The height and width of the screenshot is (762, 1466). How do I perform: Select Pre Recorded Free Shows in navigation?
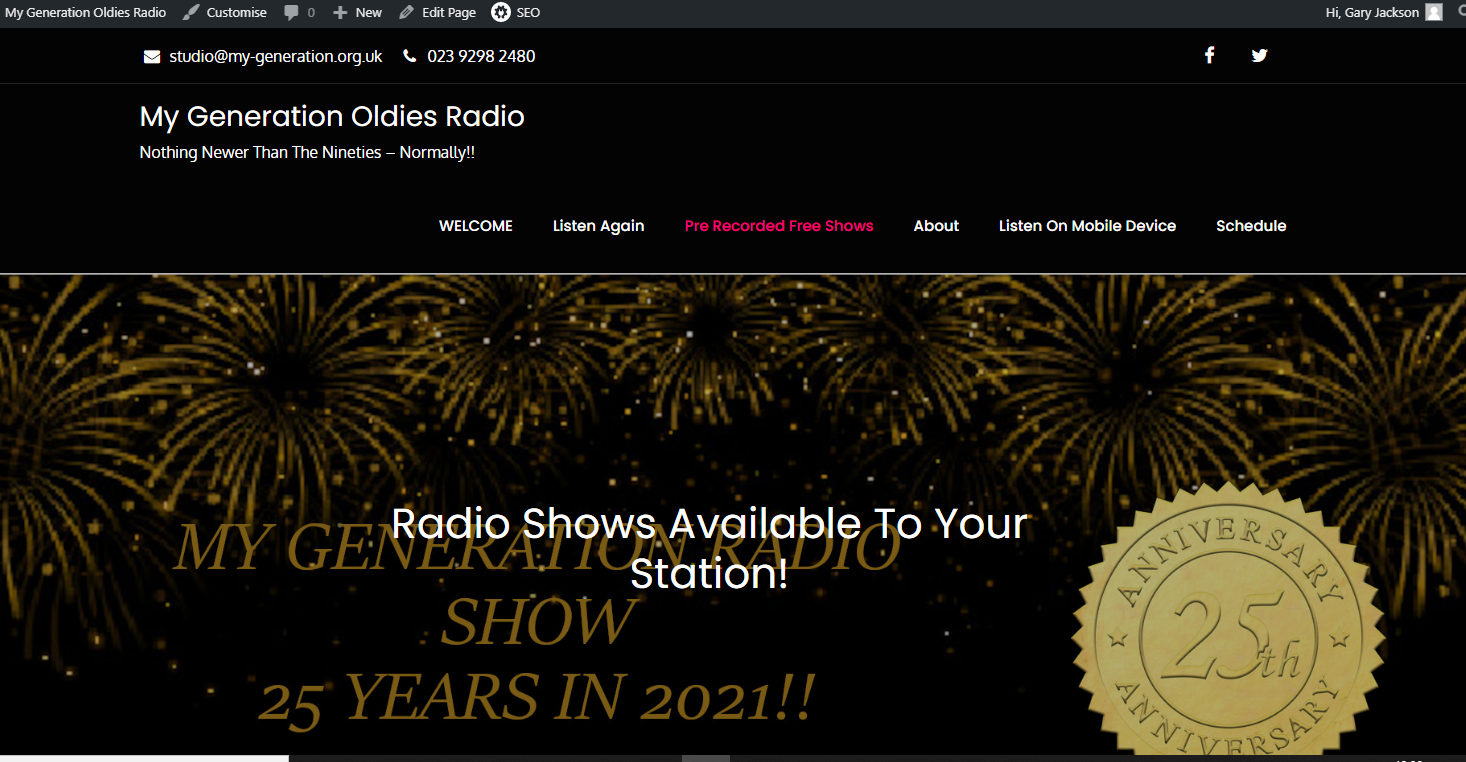(x=779, y=226)
